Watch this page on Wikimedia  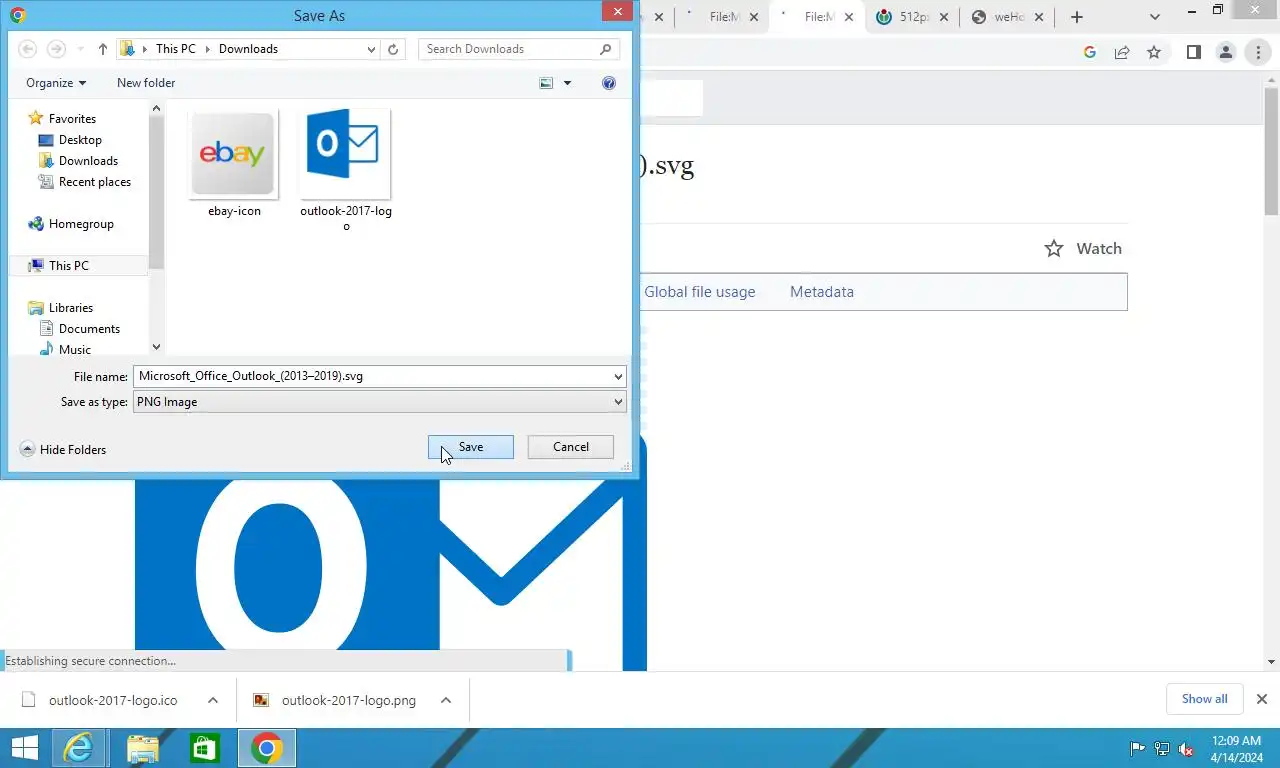click(x=1083, y=249)
